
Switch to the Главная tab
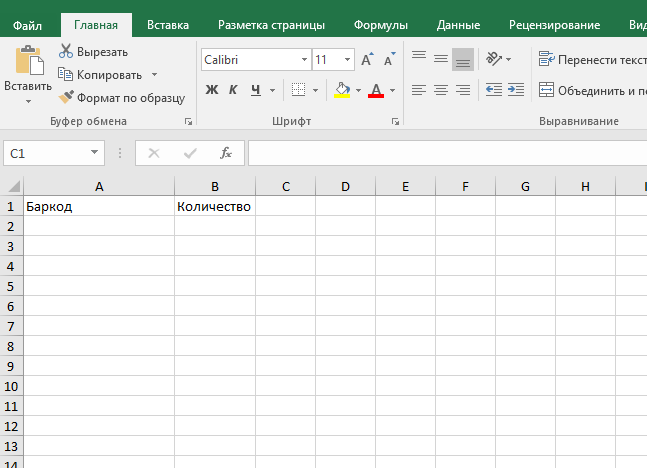96,25
